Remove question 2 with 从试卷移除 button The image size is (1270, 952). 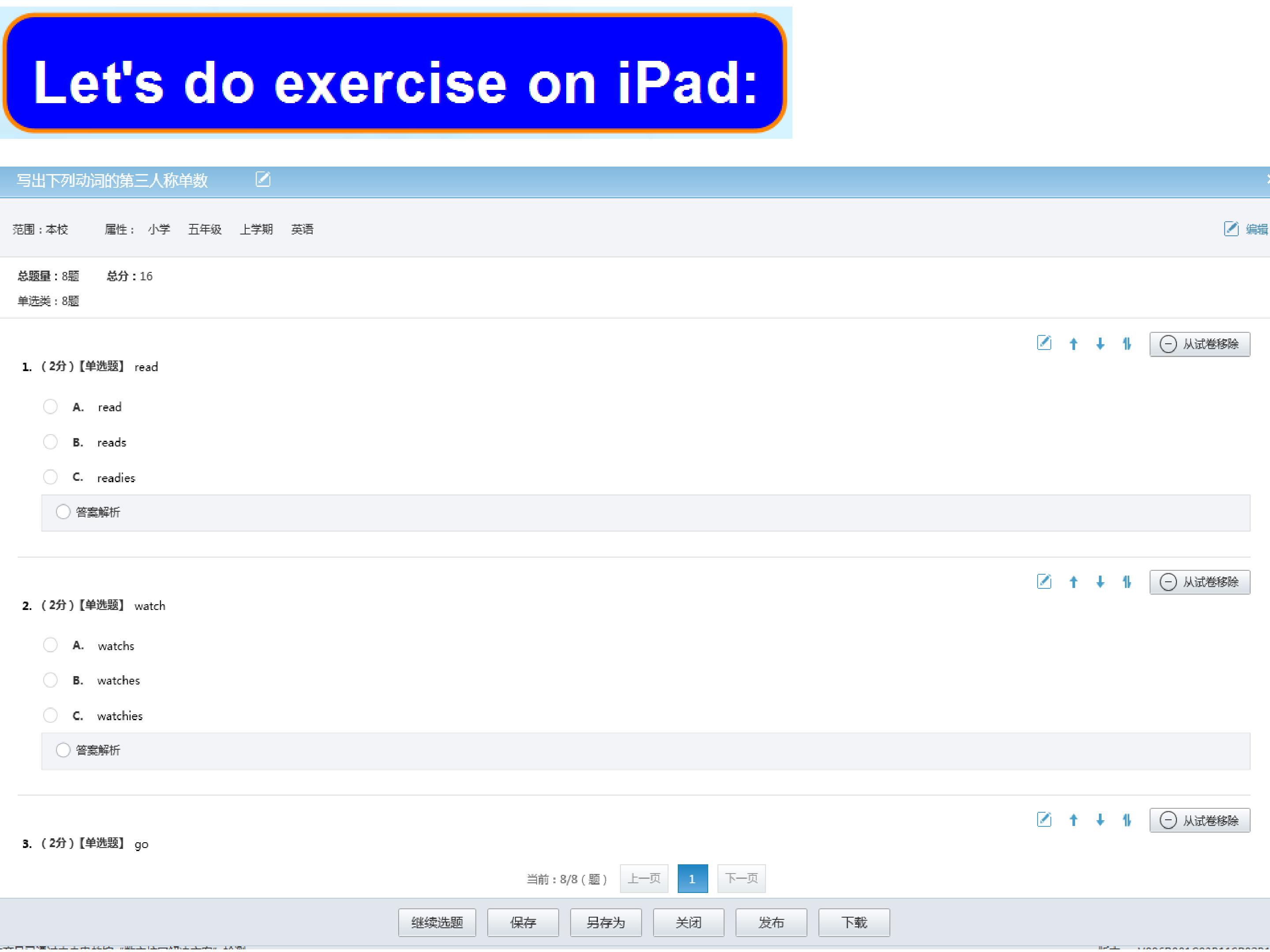1199,582
